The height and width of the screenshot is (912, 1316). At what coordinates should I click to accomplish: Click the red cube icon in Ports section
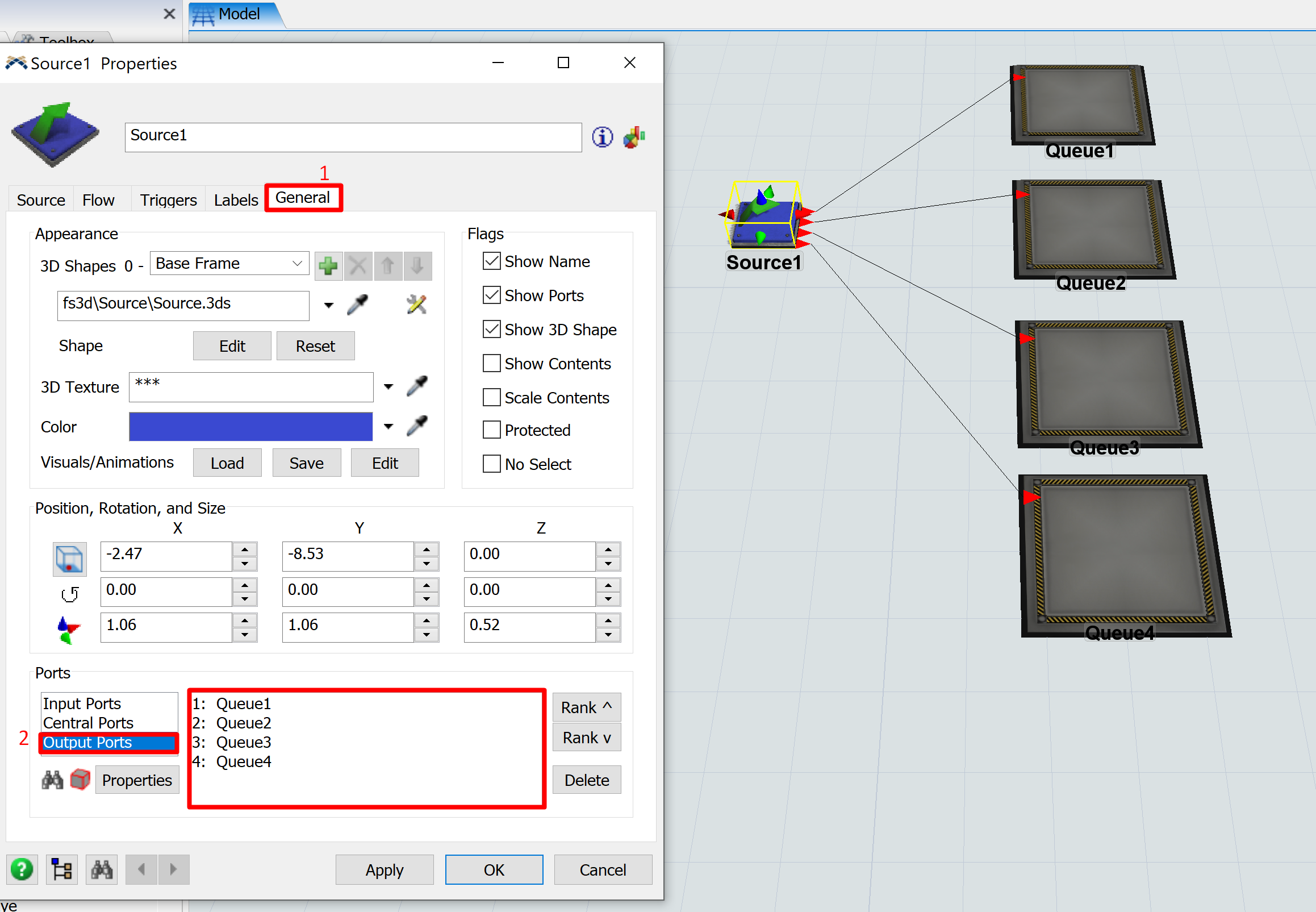[x=80, y=780]
